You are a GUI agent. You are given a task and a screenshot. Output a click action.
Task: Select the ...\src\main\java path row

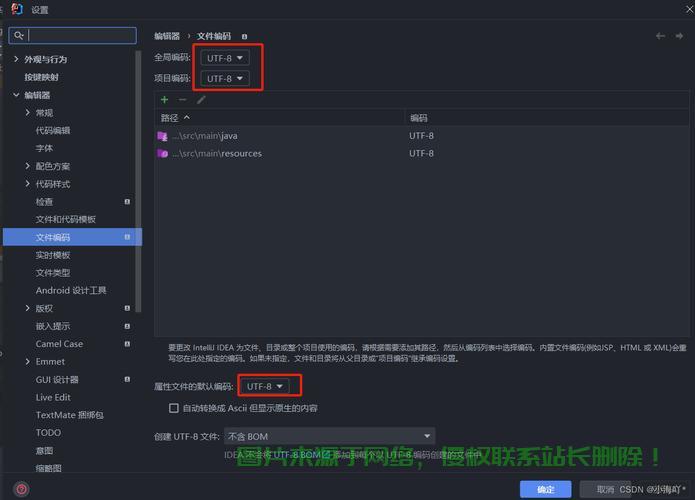422,136
